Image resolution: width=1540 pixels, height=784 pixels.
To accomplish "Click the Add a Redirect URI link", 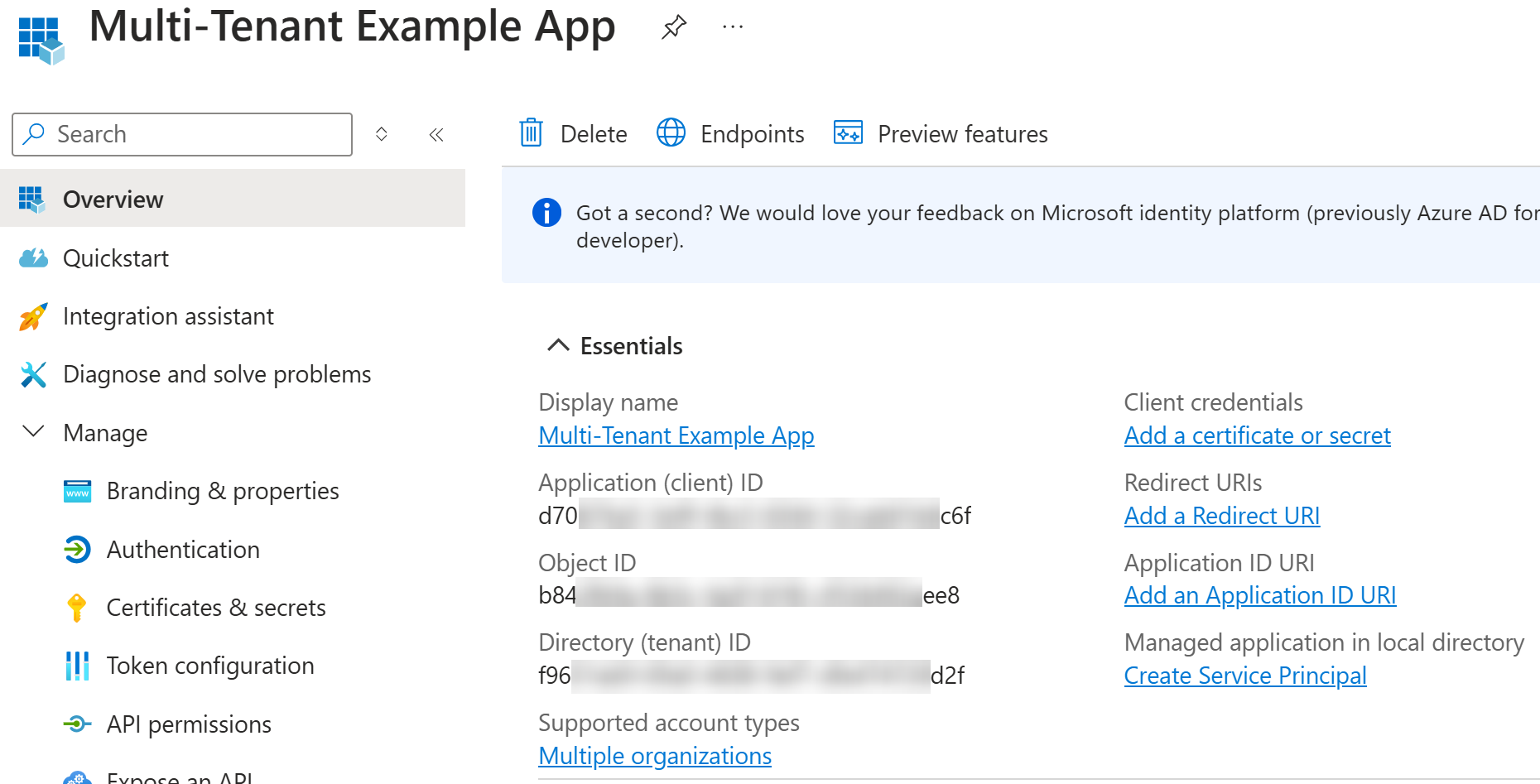I will [1221, 516].
